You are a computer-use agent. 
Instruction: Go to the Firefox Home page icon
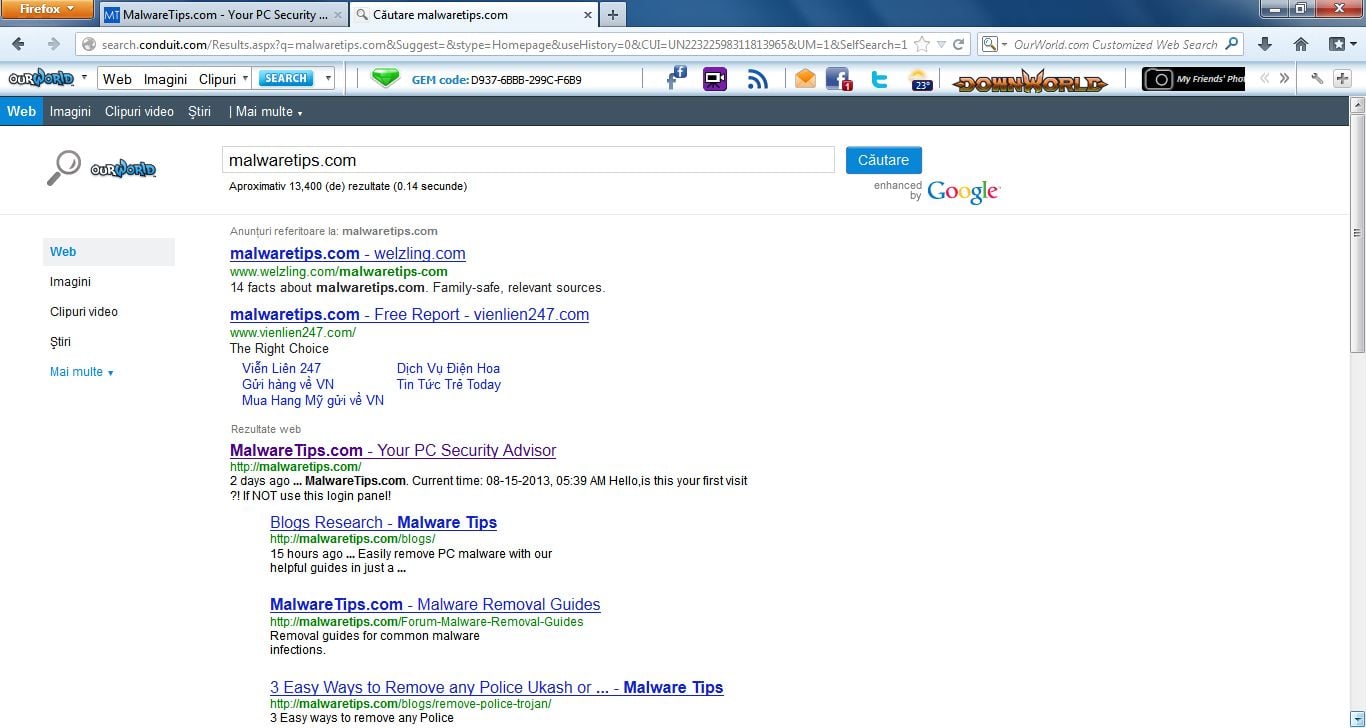coord(1301,44)
